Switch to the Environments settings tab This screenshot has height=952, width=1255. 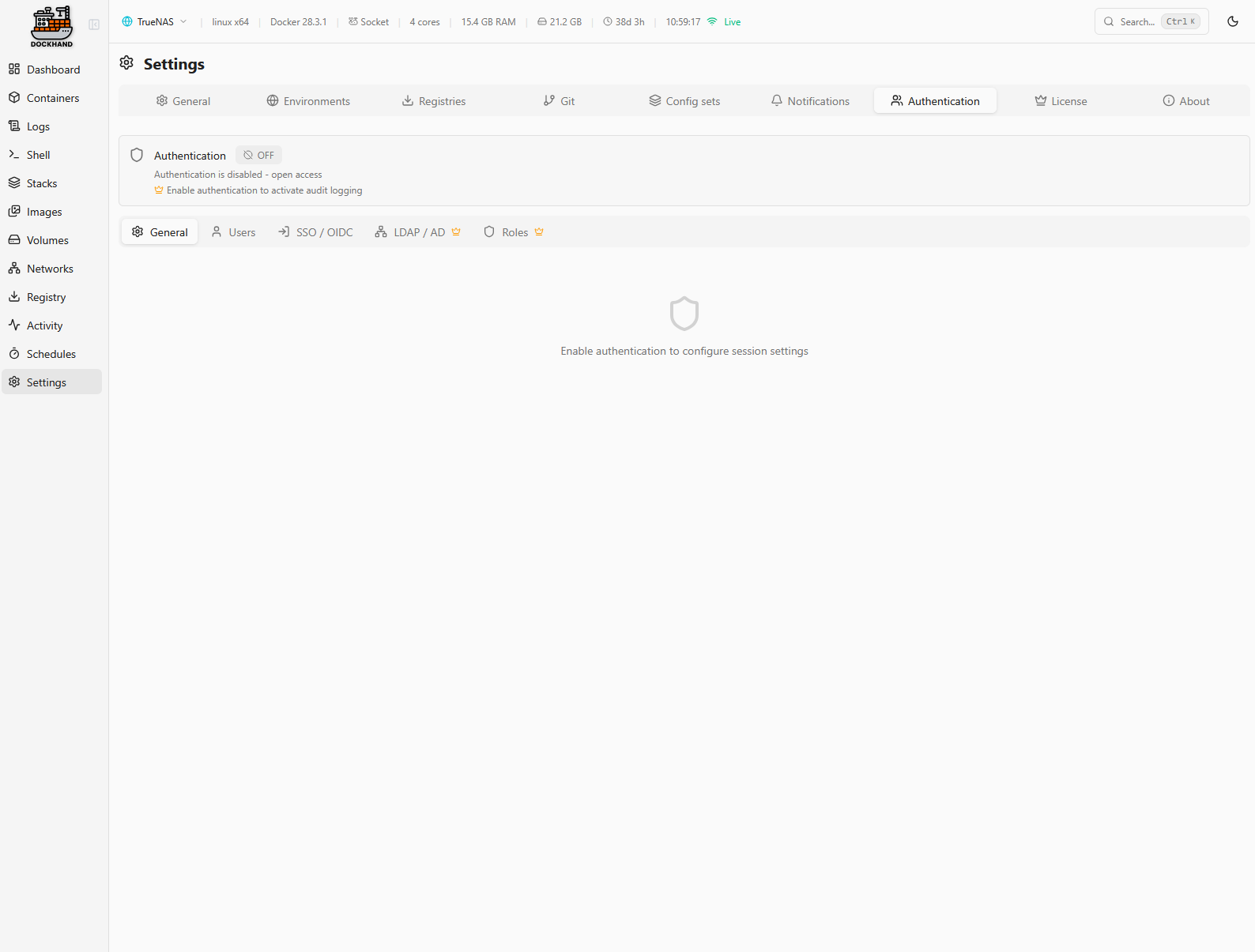pos(308,101)
